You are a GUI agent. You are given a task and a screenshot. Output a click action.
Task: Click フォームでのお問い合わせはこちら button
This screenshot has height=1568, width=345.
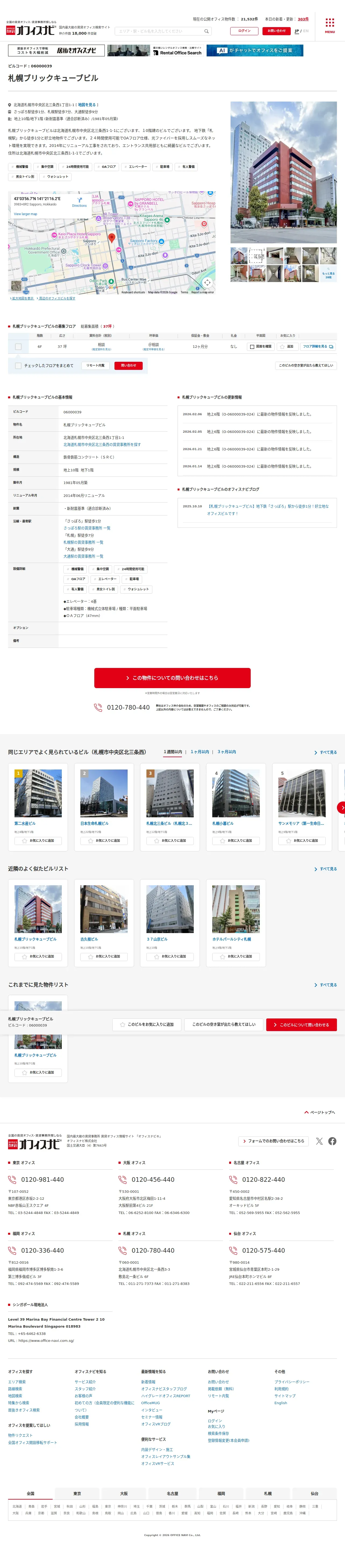pos(273,1141)
